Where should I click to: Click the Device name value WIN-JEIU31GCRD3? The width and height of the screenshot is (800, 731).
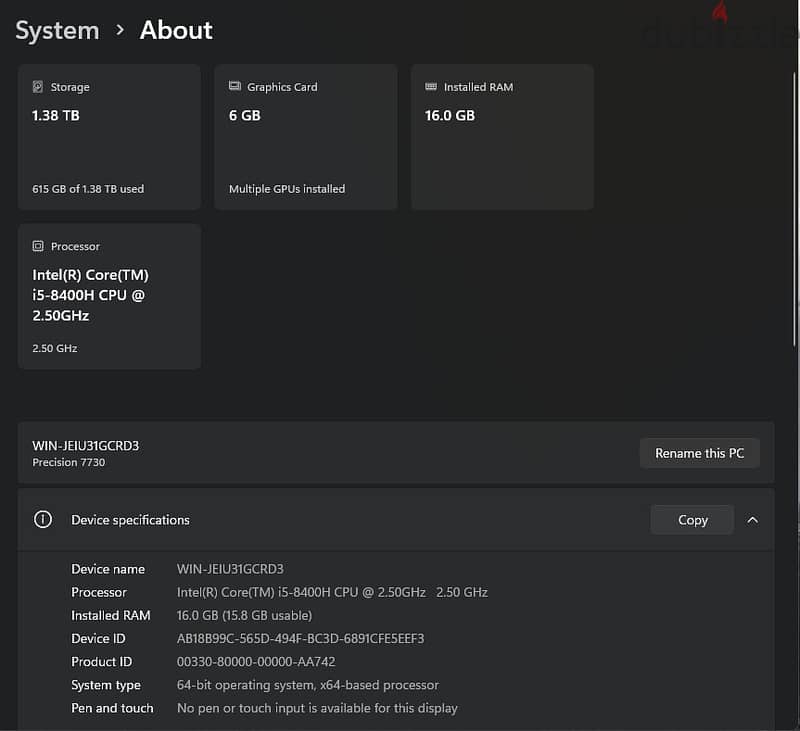pyautogui.click(x=230, y=569)
